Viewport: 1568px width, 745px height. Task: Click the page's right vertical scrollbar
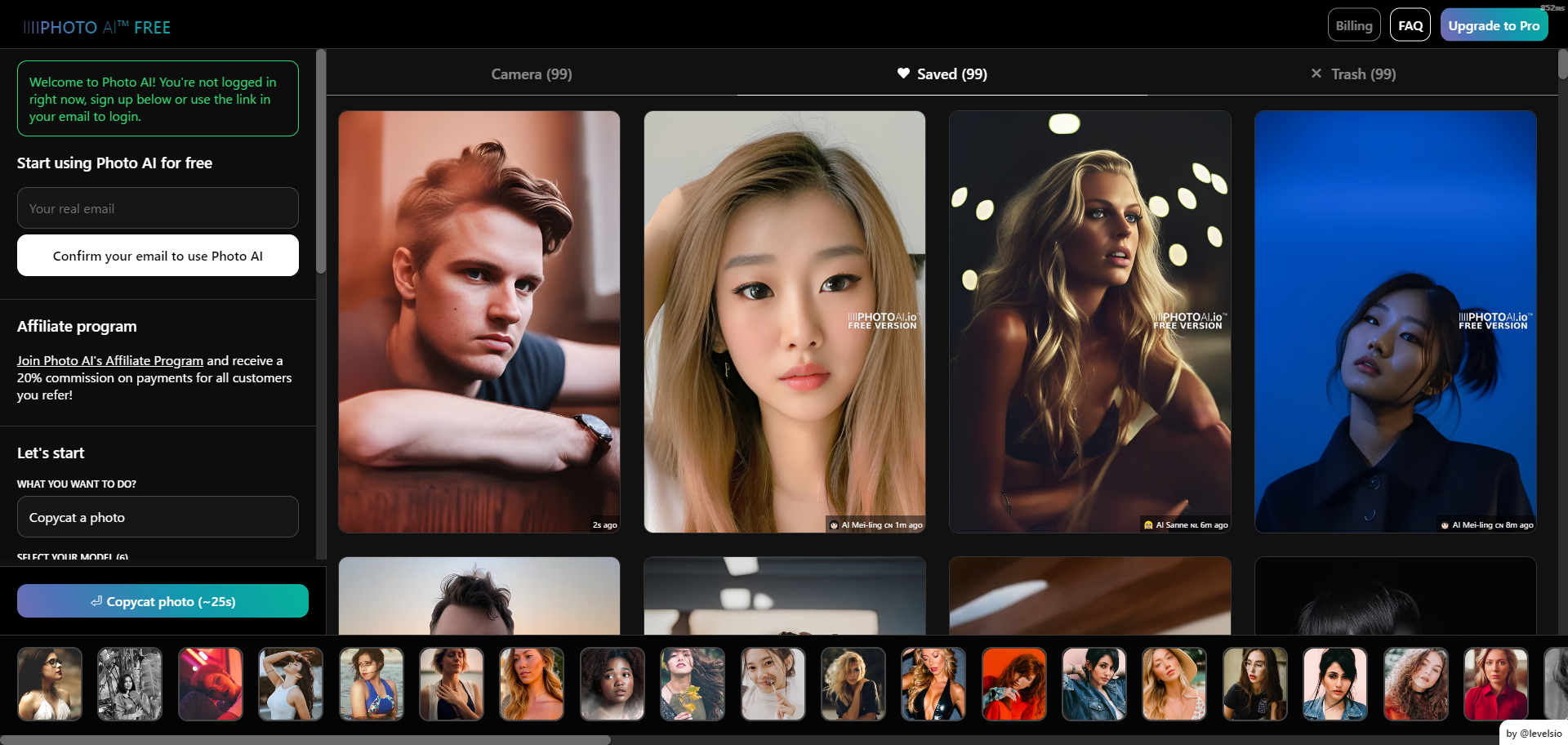(x=1562, y=64)
